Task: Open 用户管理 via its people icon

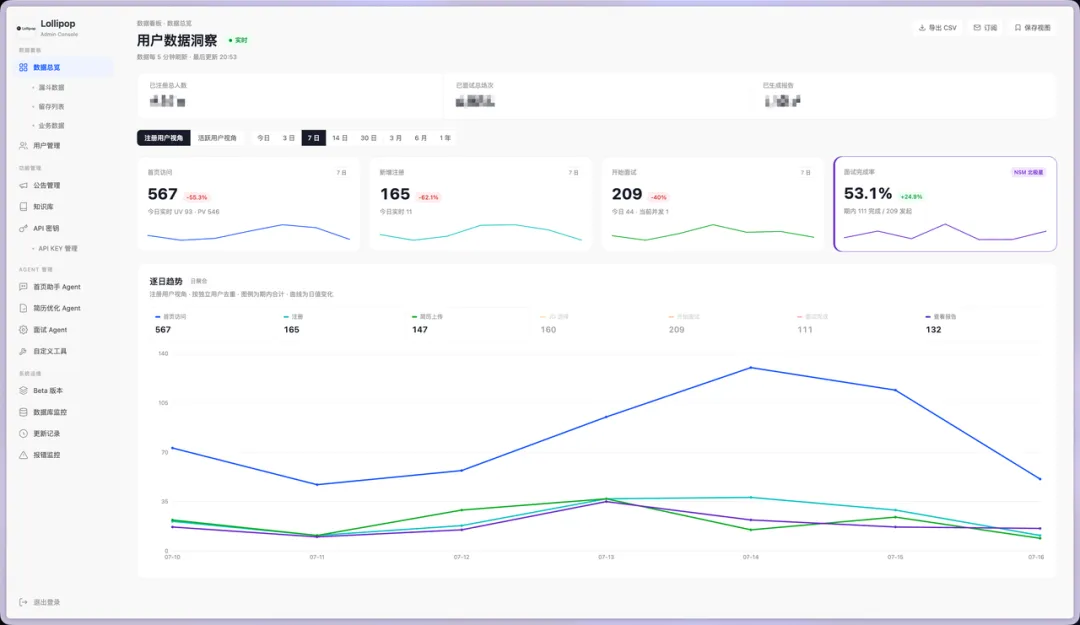Action: pyautogui.click(x=23, y=146)
